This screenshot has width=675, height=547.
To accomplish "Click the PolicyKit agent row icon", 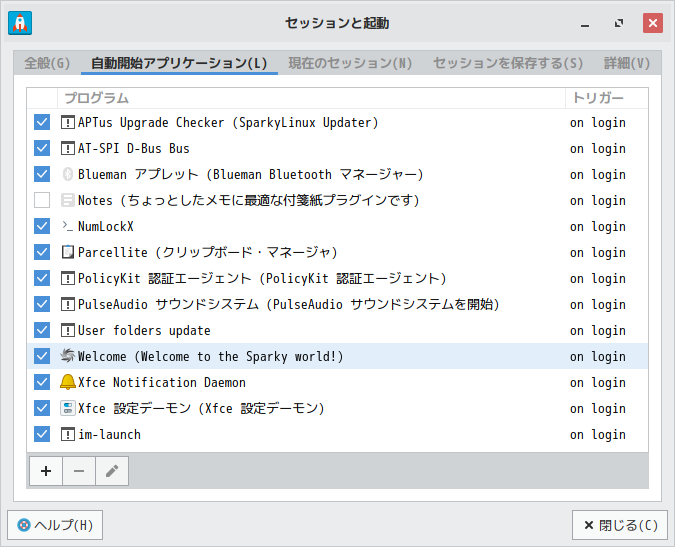I will coord(68,278).
